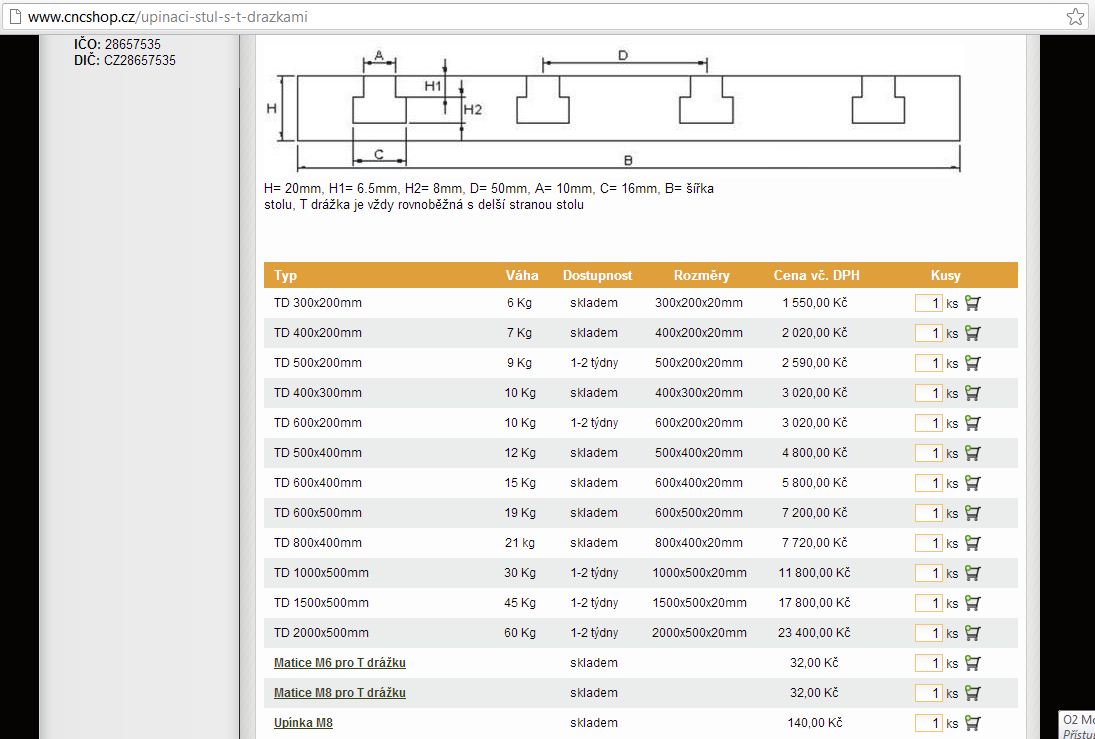1095x739 pixels.
Task: Click quantity field for Matice M8
Action: tap(929, 693)
